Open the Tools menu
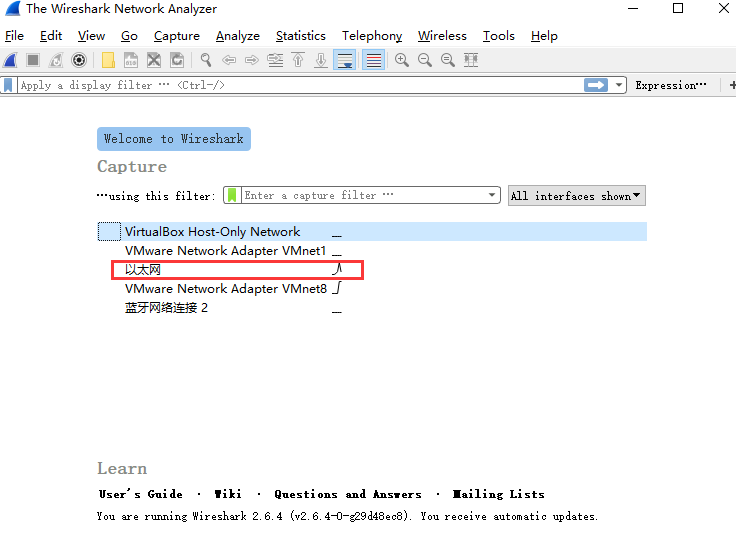 click(498, 36)
